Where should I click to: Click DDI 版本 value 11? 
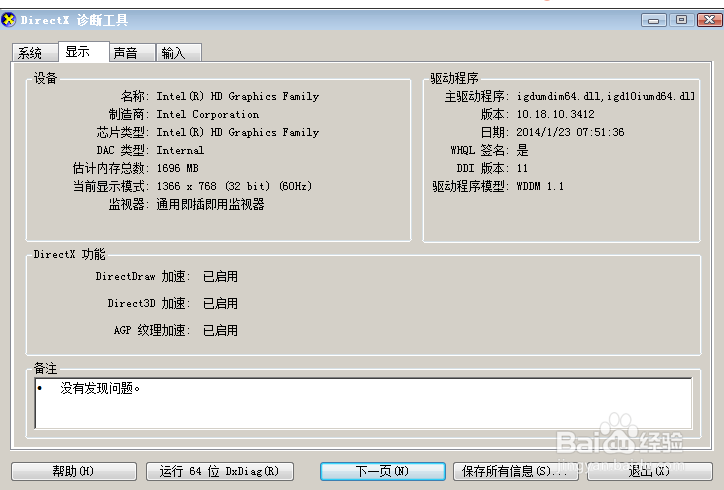pos(522,168)
